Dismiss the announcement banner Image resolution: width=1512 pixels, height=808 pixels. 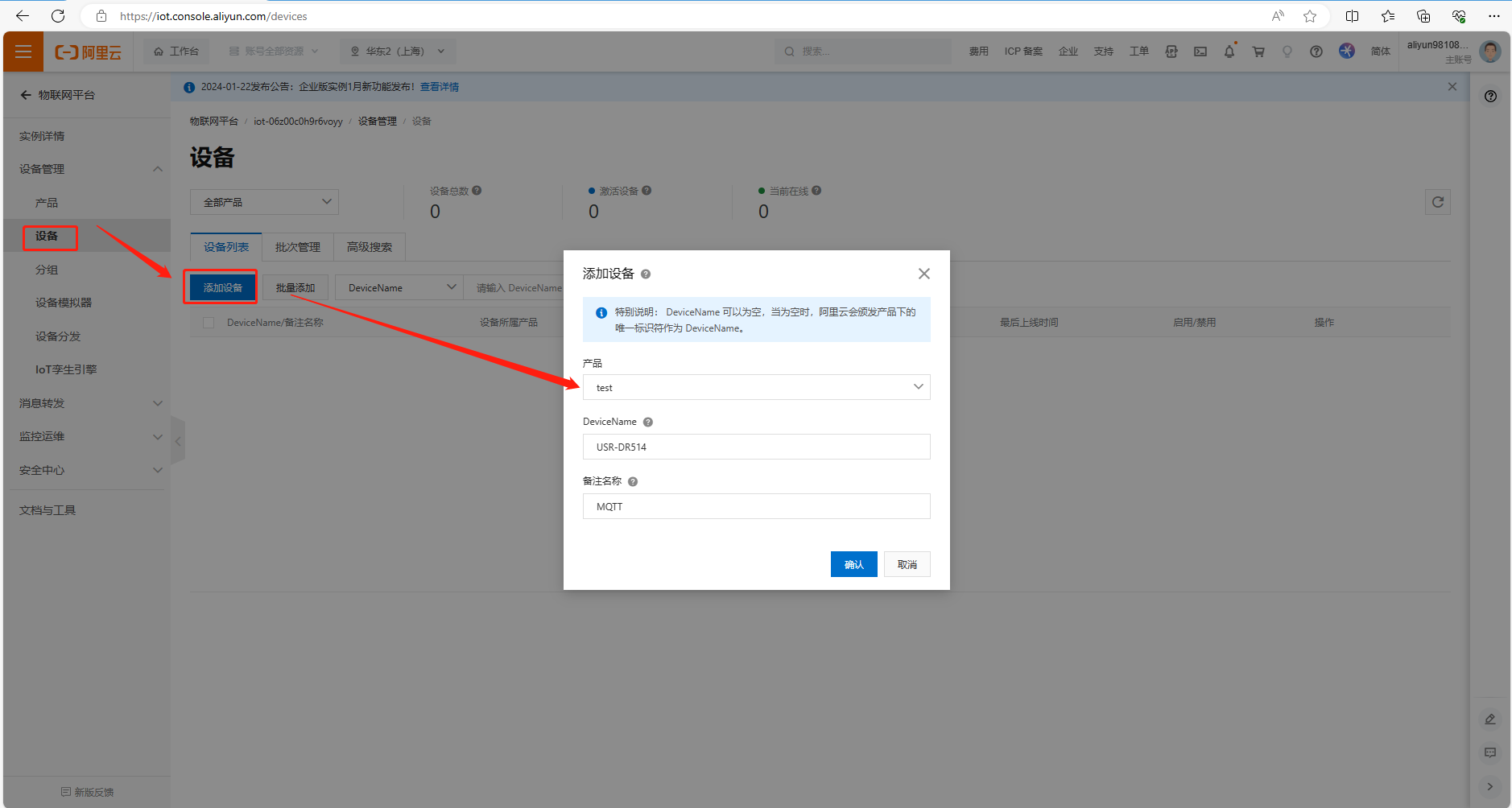1452,87
